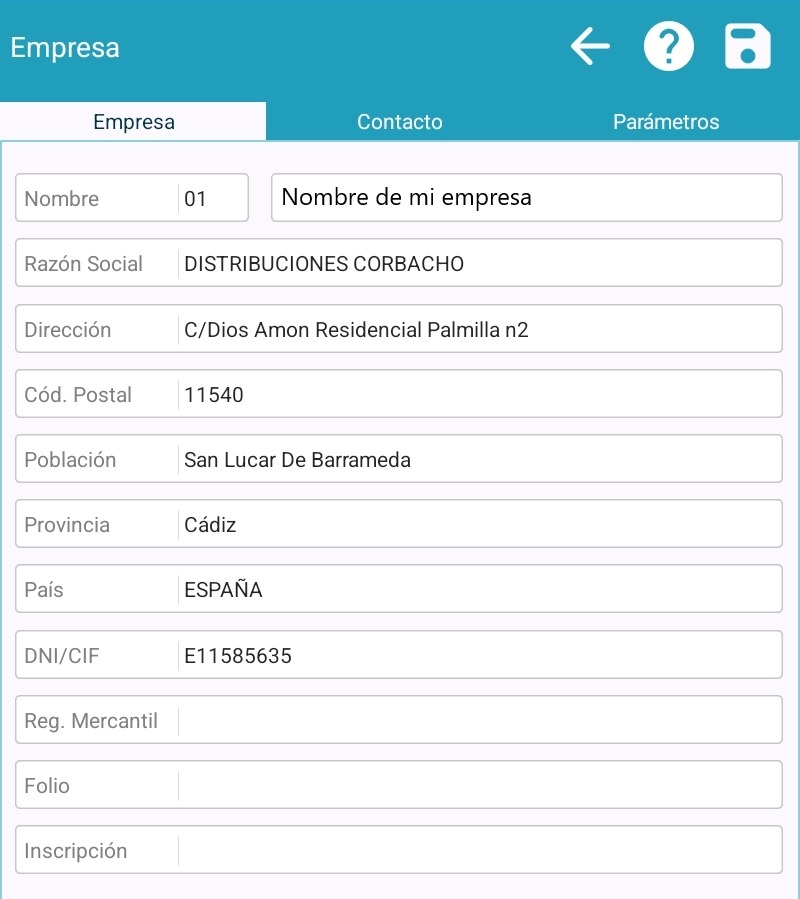
Task: Edit the Cód. Postal value 11540
Action: 478,394
